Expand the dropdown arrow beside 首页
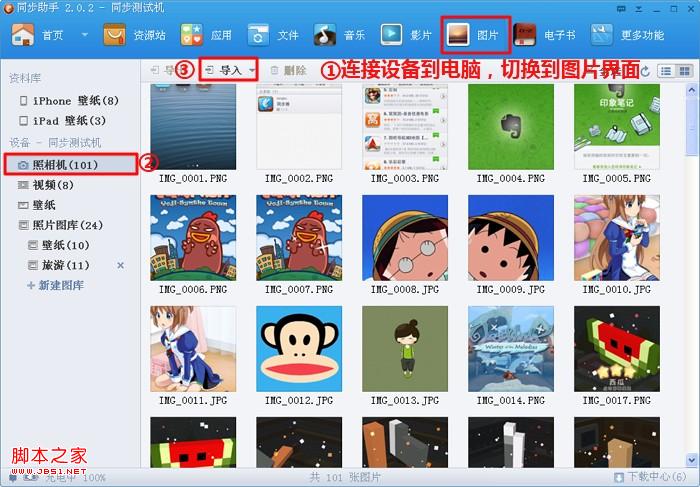The width and height of the screenshot is (700, 487). (x=84, y=34)
